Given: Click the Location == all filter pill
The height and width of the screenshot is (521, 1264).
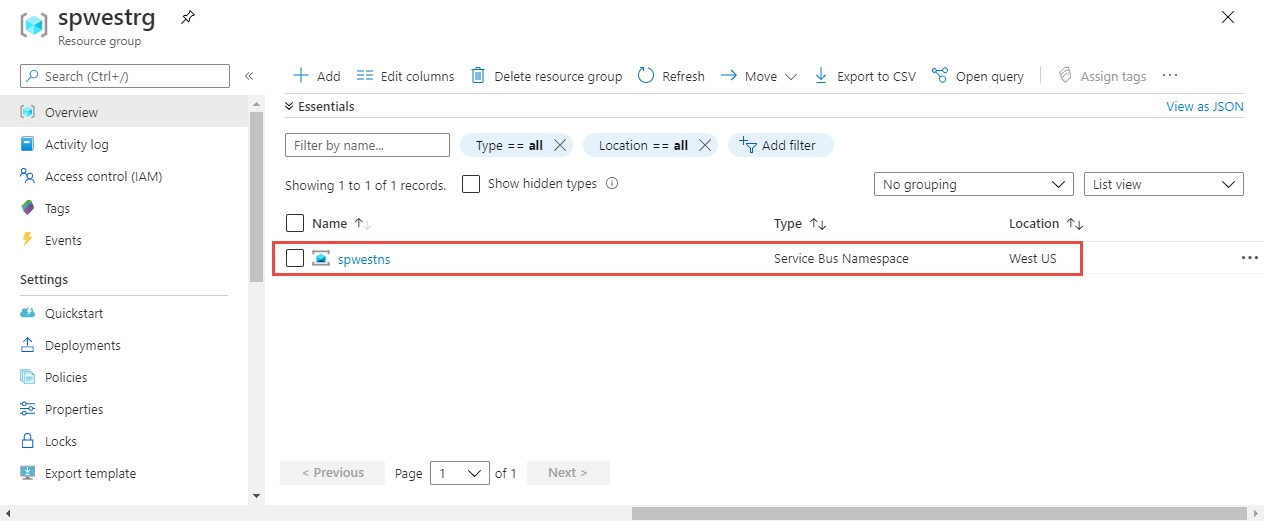Looking at the screenshot, I should (x=650, y=145).
